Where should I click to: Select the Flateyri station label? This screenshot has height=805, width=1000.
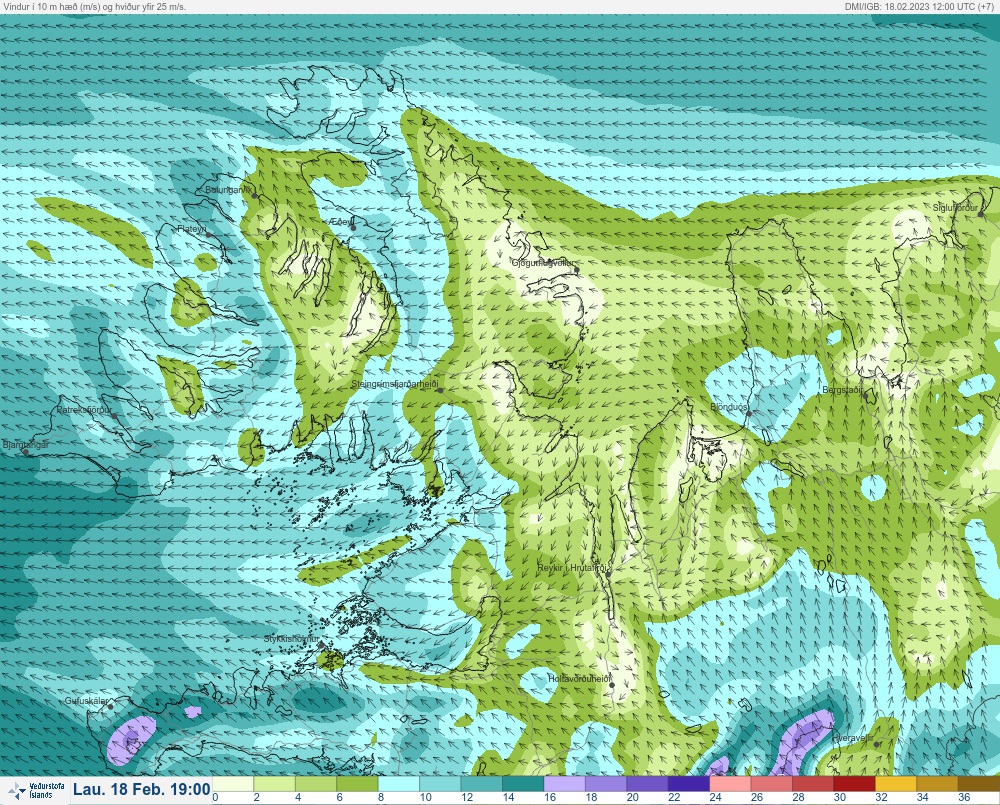[192, 228]
